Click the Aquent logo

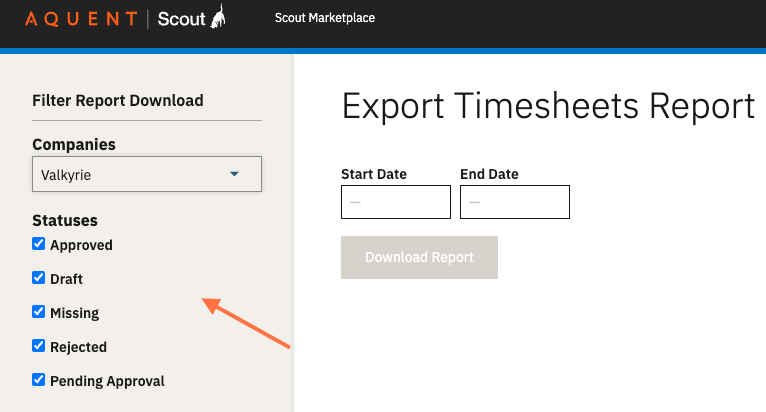pyautogui.click(x=82, y=19)
